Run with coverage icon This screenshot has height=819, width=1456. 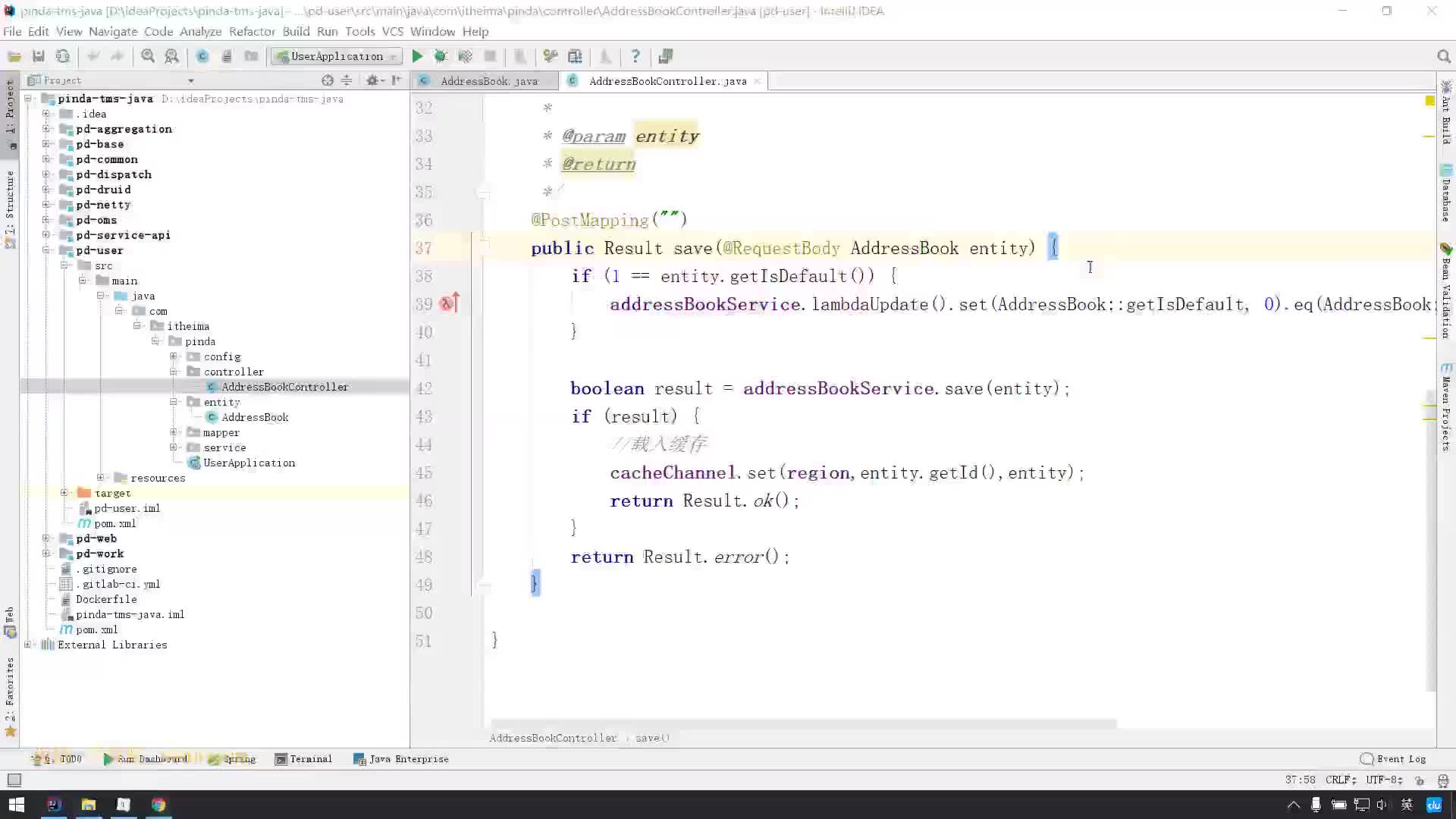pyautogui.click(x=465, y=56)
